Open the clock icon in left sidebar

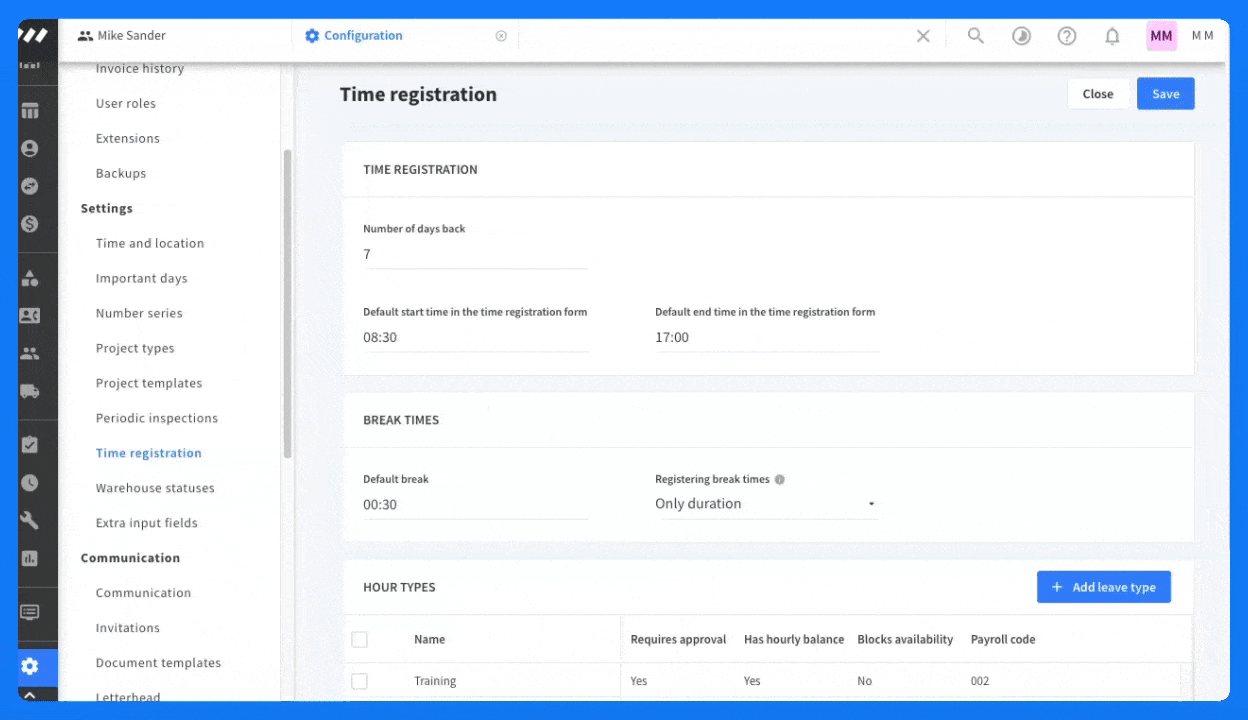[30, 483]
